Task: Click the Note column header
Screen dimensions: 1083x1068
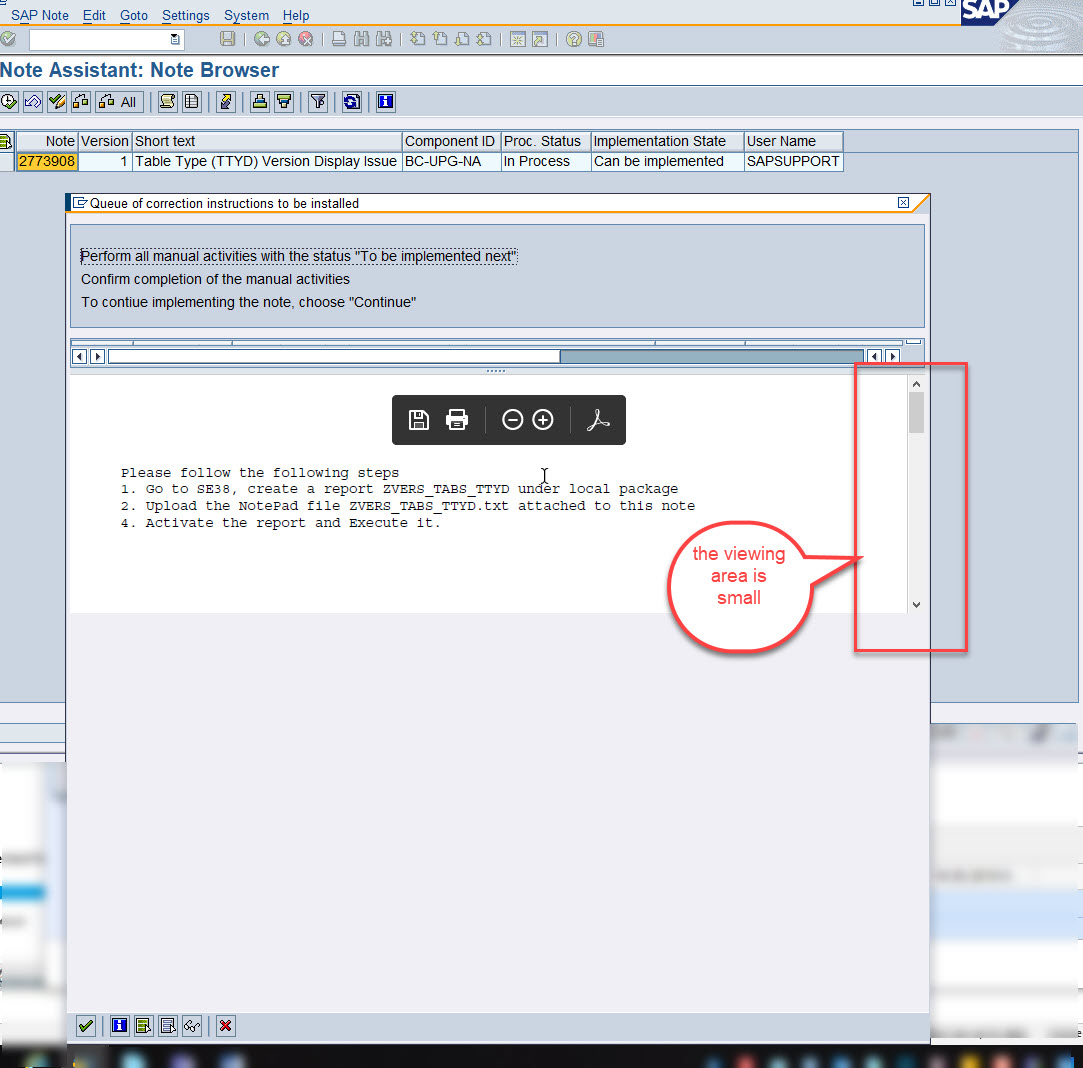Action: point(47,142)
